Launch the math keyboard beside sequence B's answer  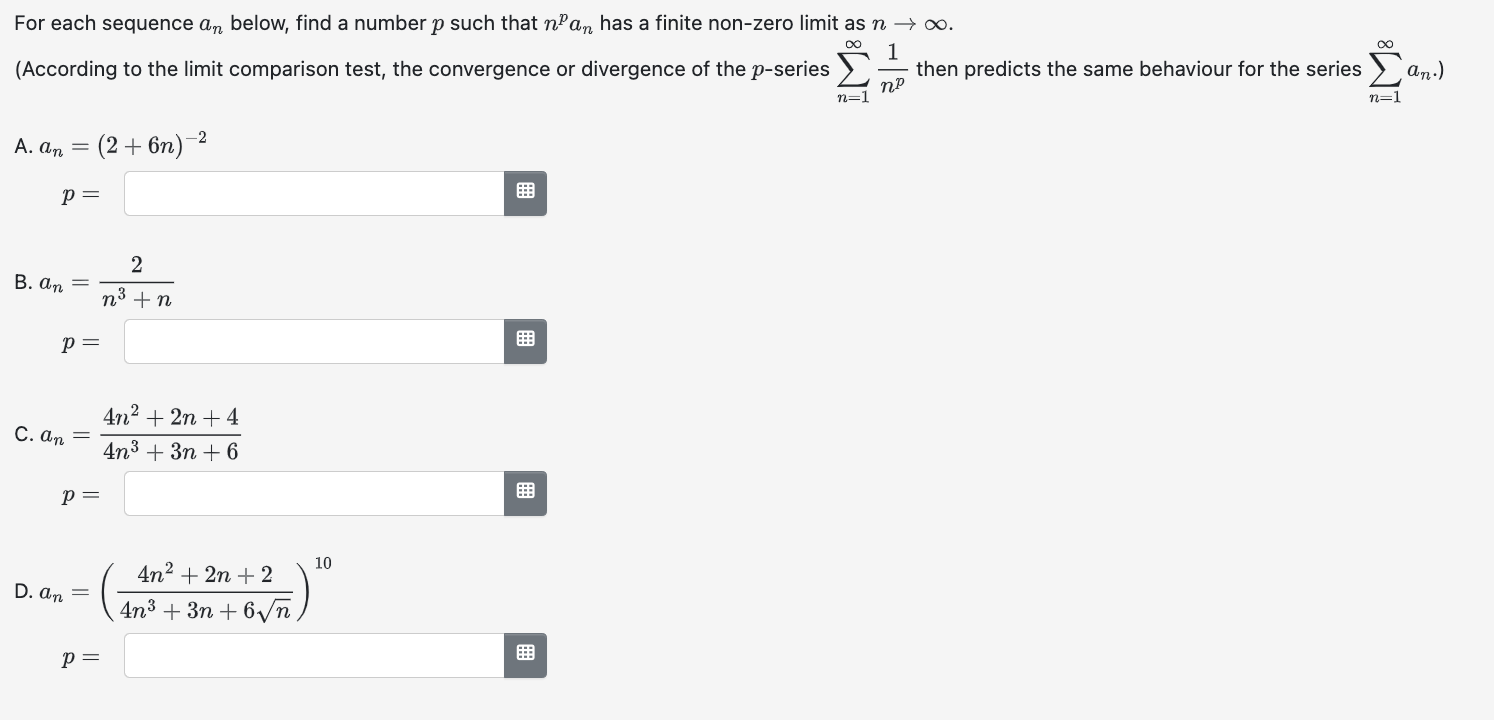click(524, 341)
